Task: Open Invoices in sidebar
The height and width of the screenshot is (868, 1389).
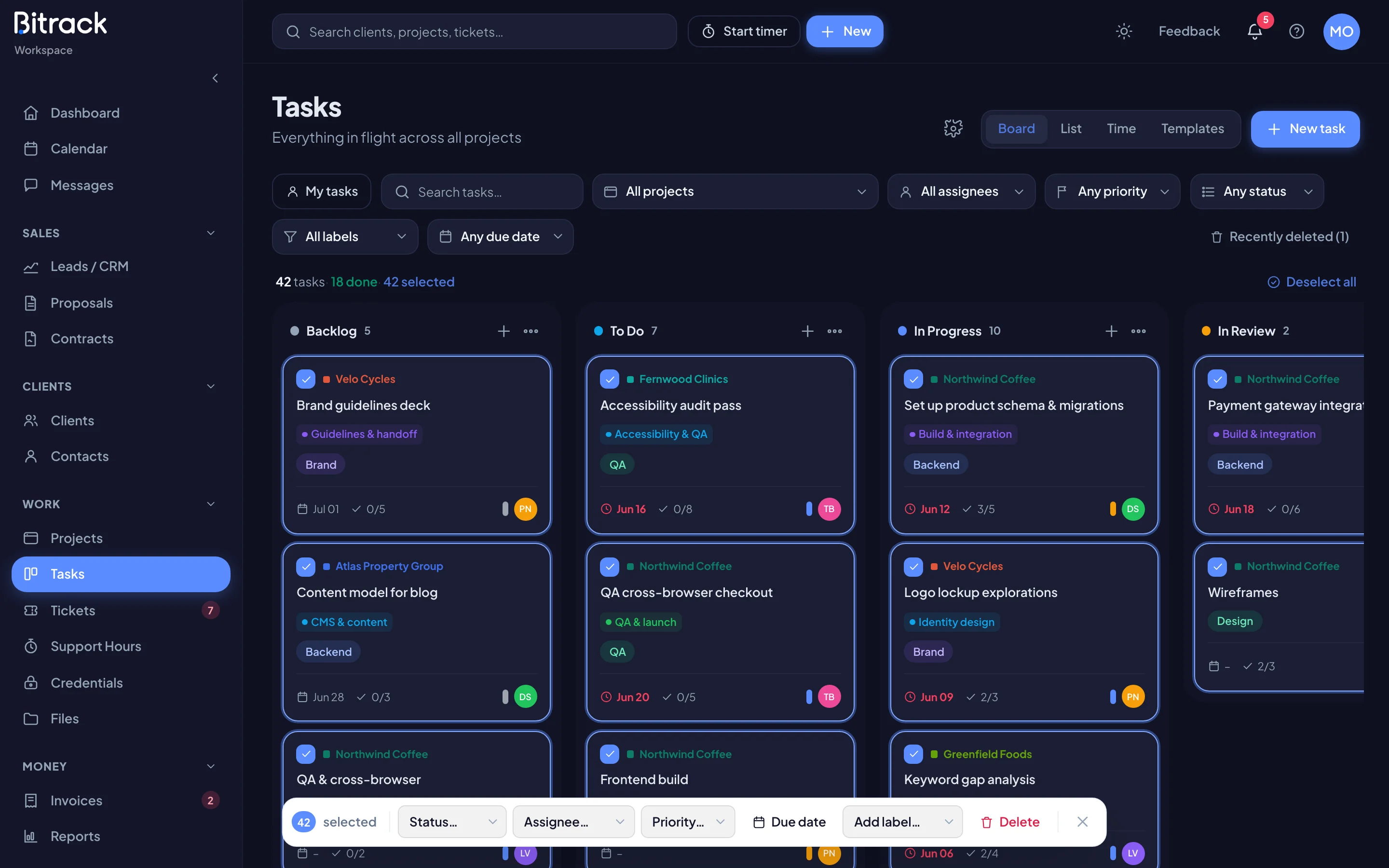Action: [x=121, y=800]
